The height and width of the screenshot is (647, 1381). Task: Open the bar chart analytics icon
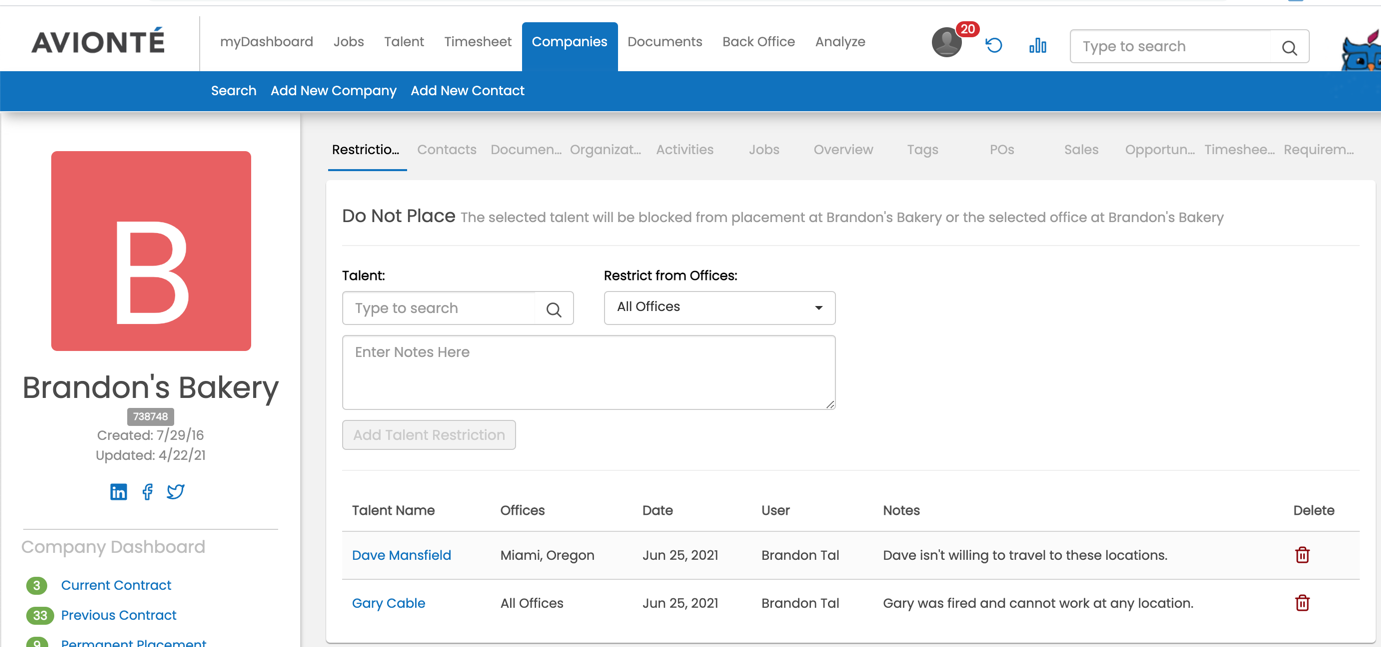(x=1038, y=45)
